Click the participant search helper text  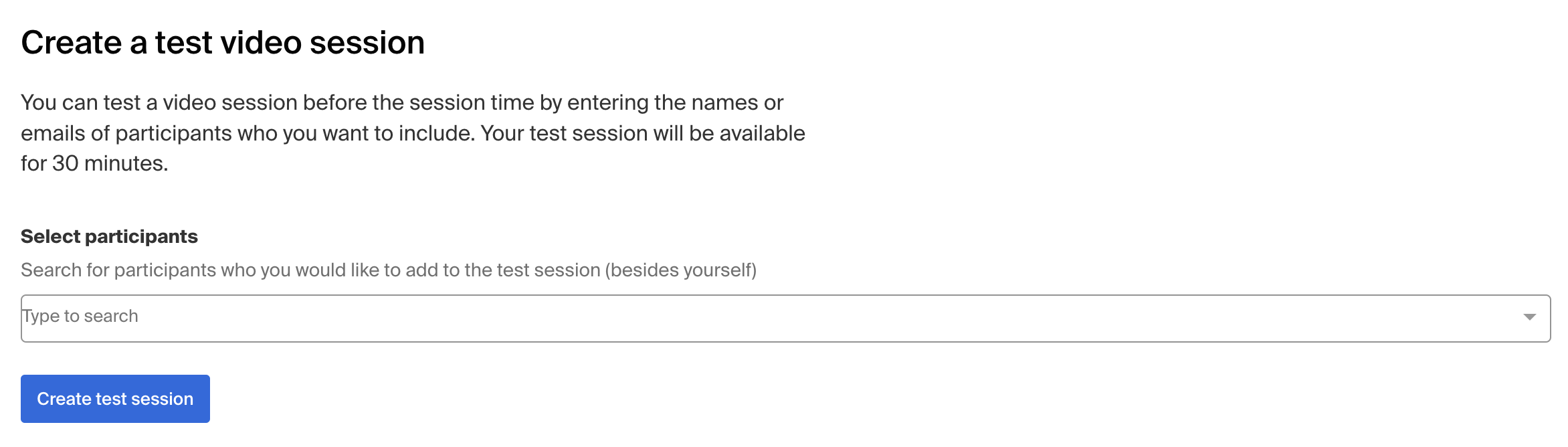(x=389, y=270)
